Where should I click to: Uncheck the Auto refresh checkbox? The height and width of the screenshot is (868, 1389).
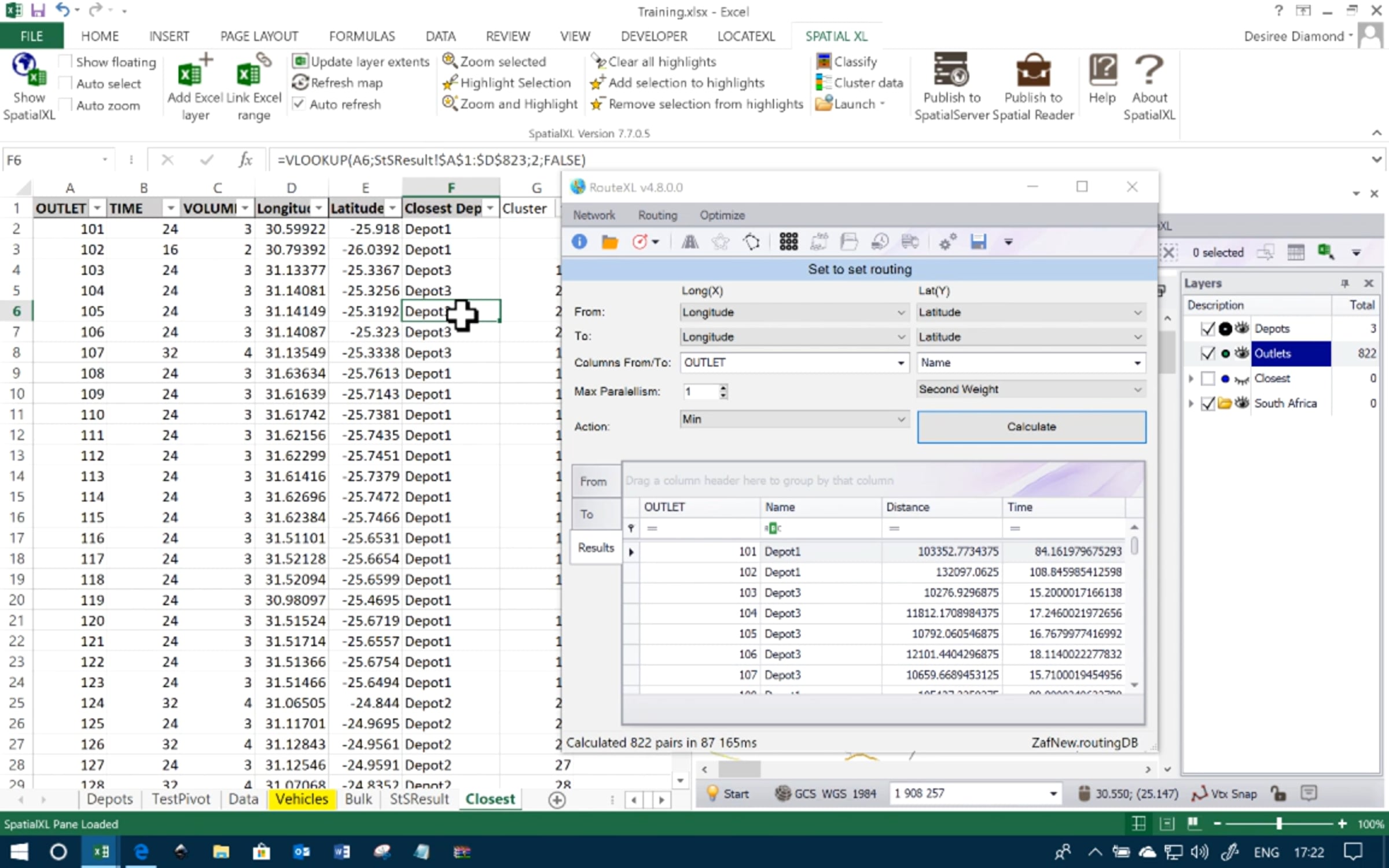(299, 104)
